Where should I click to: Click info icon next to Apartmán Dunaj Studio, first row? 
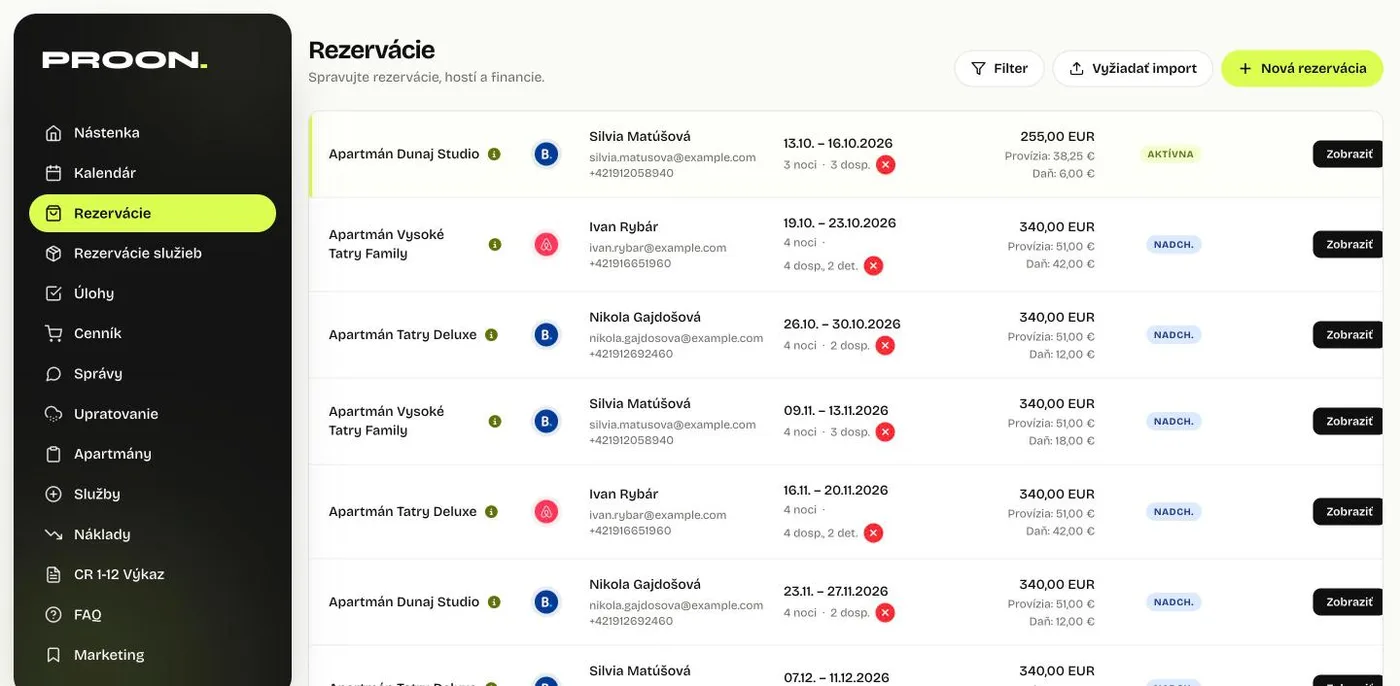click(x=494, y=154)
